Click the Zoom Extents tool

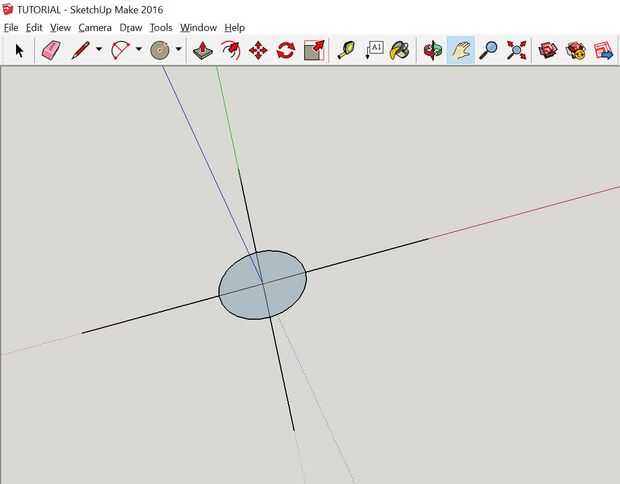tap(516, 51)
